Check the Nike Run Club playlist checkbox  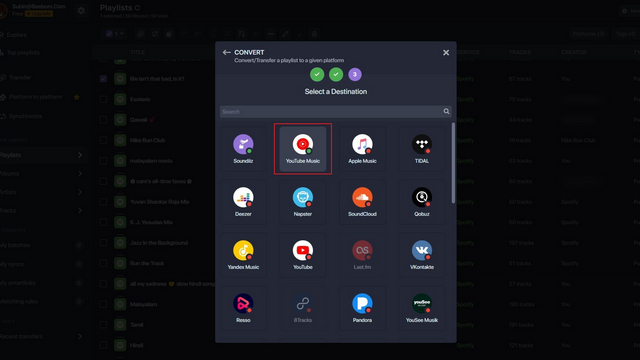(103, 140)
